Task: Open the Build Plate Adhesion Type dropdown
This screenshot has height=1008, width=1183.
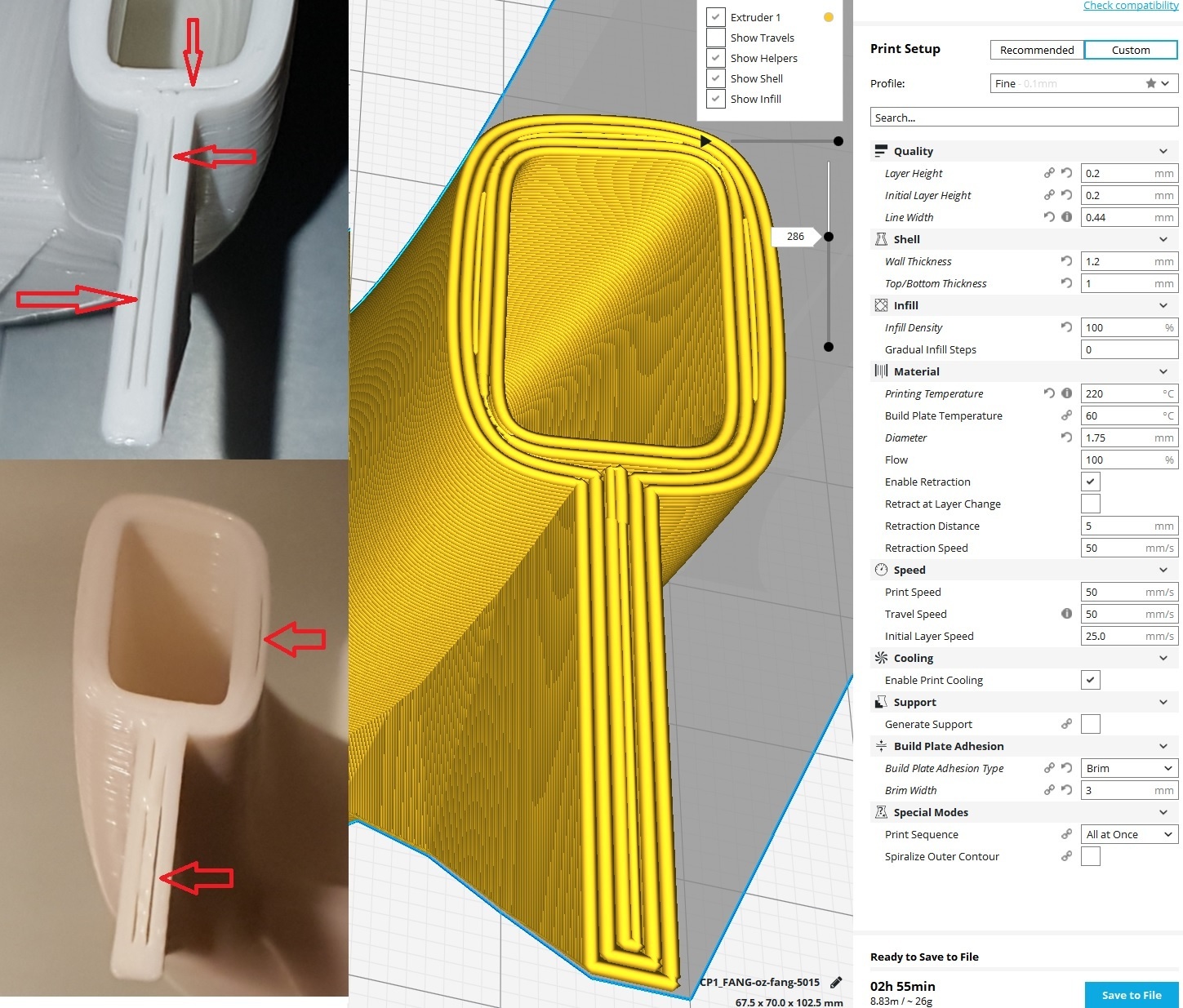Action: coord(1129,768)
